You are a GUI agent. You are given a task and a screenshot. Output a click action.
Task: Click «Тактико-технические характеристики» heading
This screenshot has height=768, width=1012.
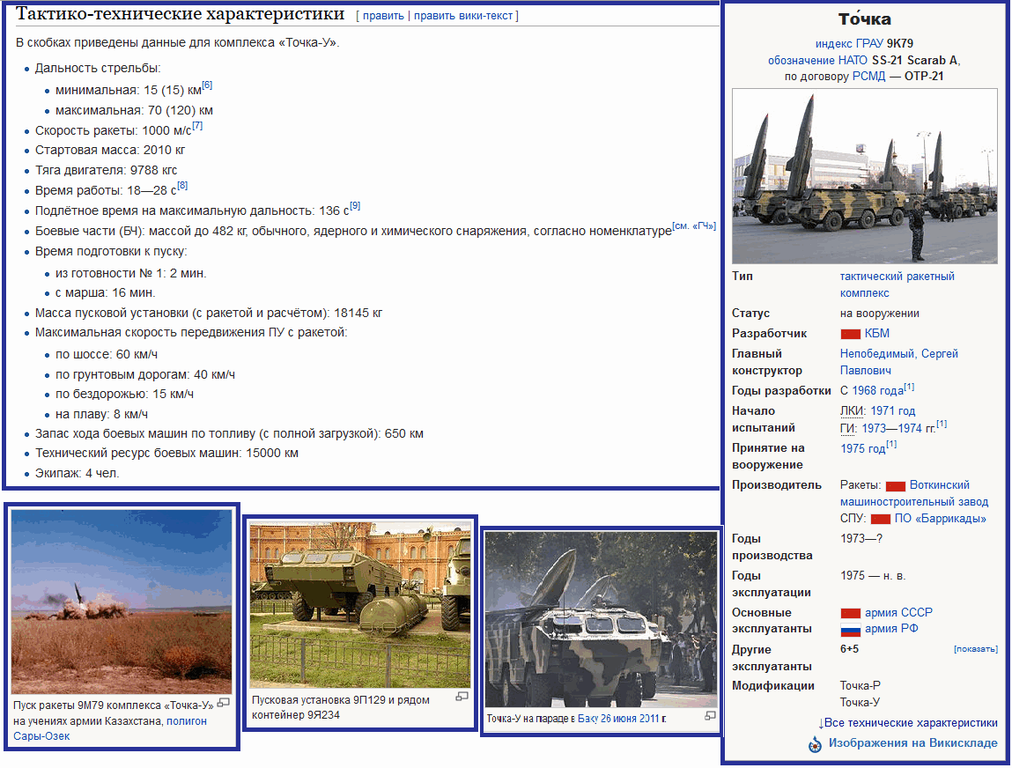pos(180,14)
